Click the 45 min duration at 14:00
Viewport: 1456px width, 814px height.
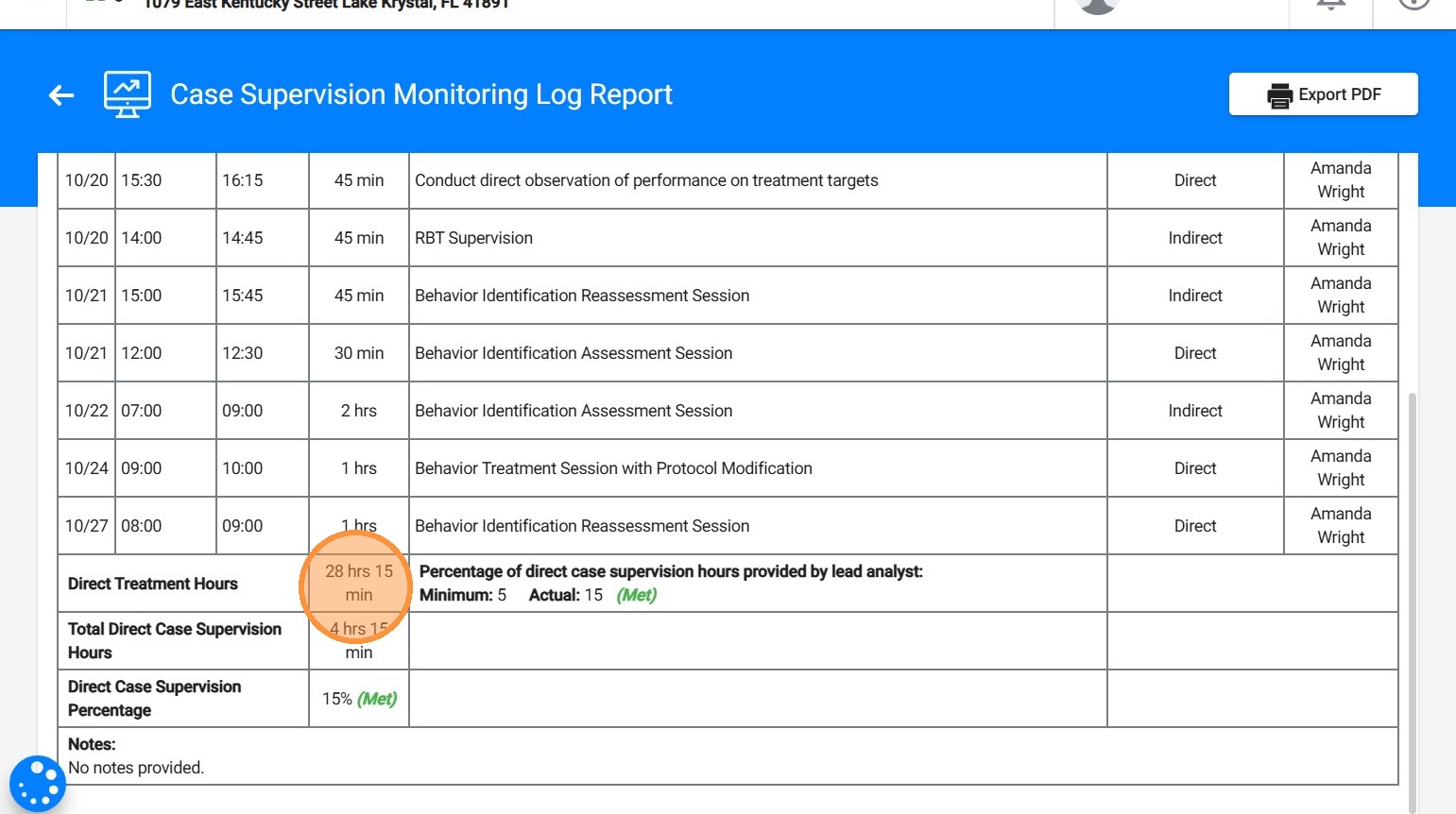(359, 238)
